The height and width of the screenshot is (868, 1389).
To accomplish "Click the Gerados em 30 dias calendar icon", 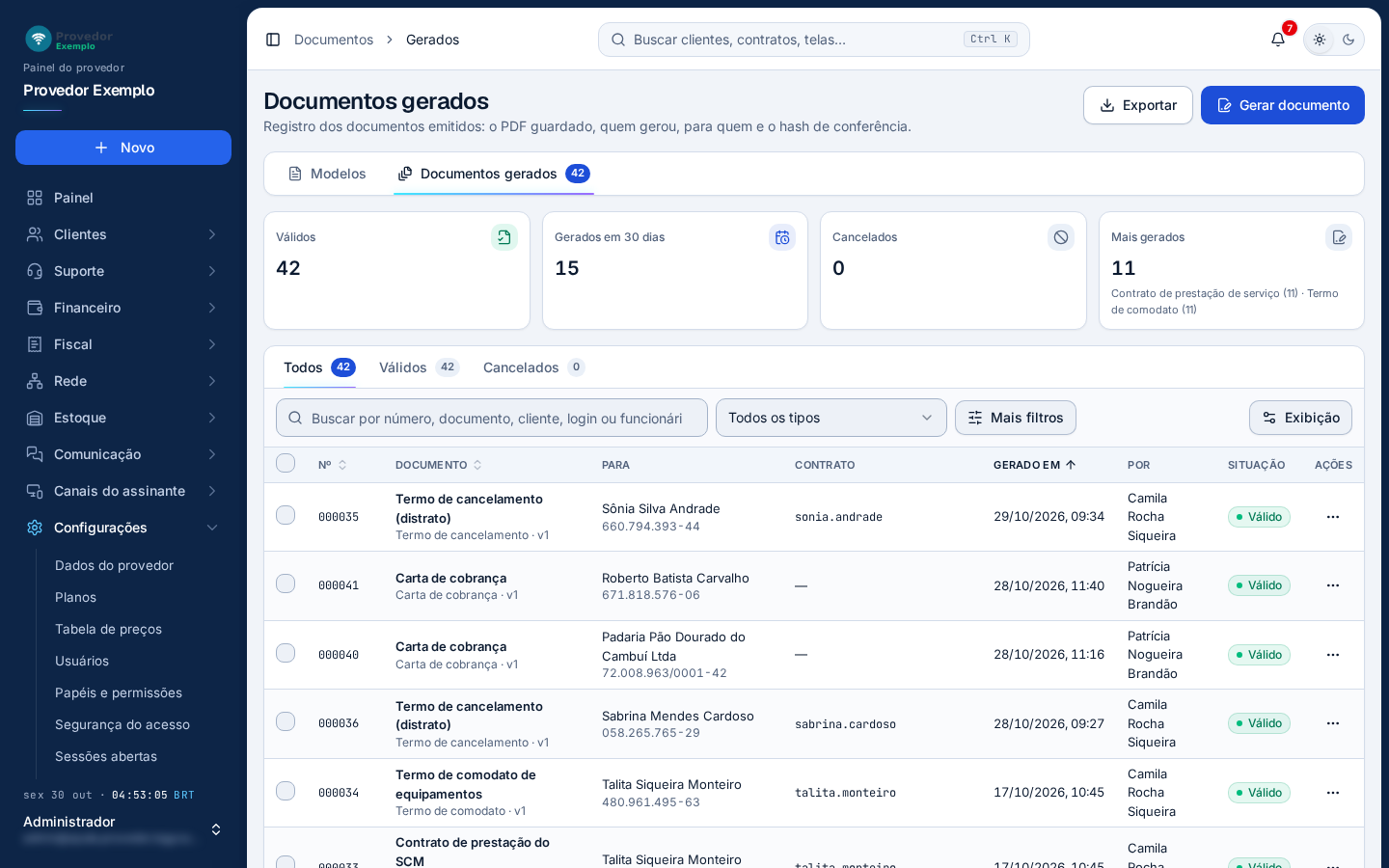I will click(x=782, y=237).
